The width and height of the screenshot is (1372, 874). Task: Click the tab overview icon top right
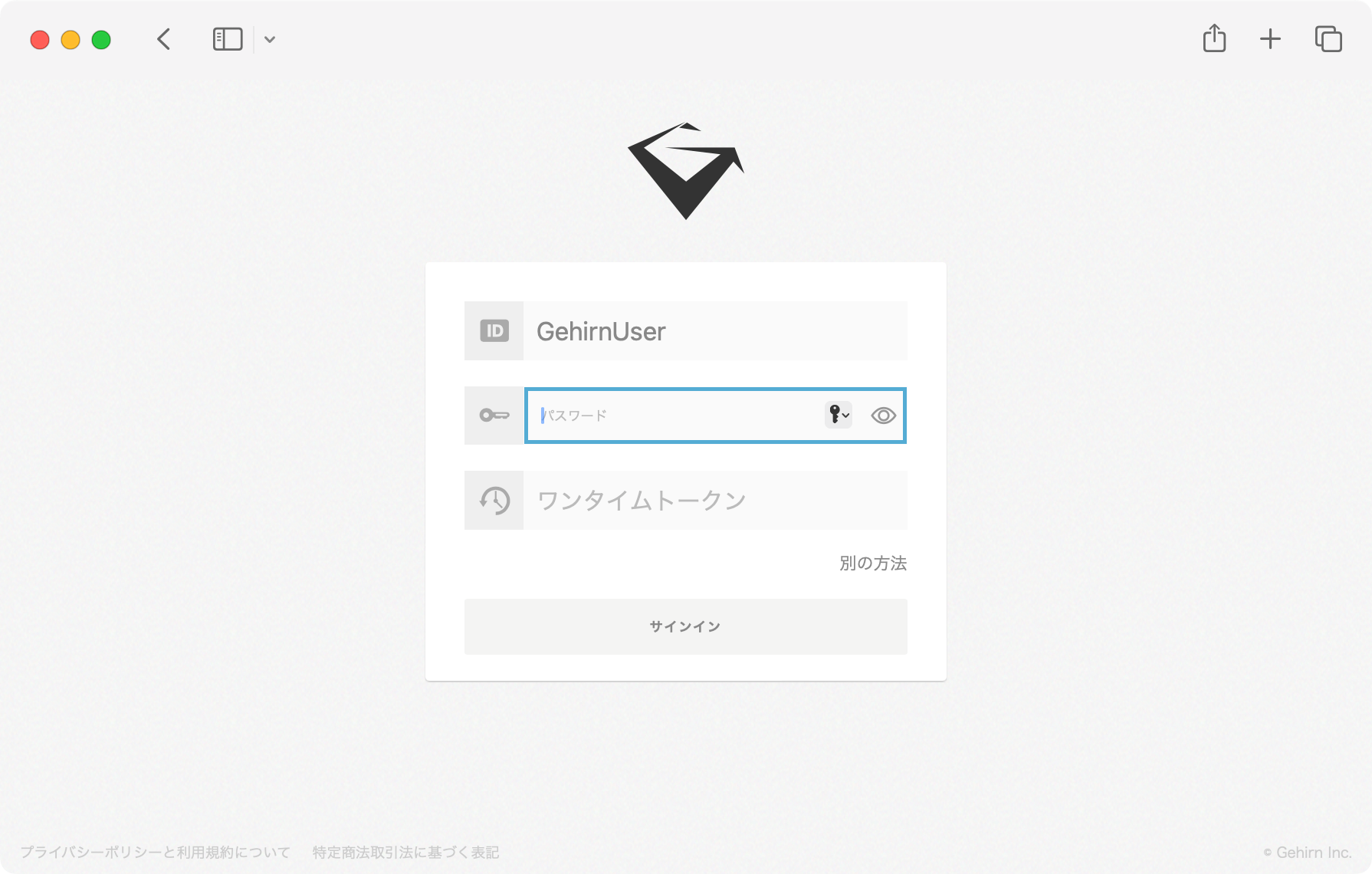[1328, 38]
